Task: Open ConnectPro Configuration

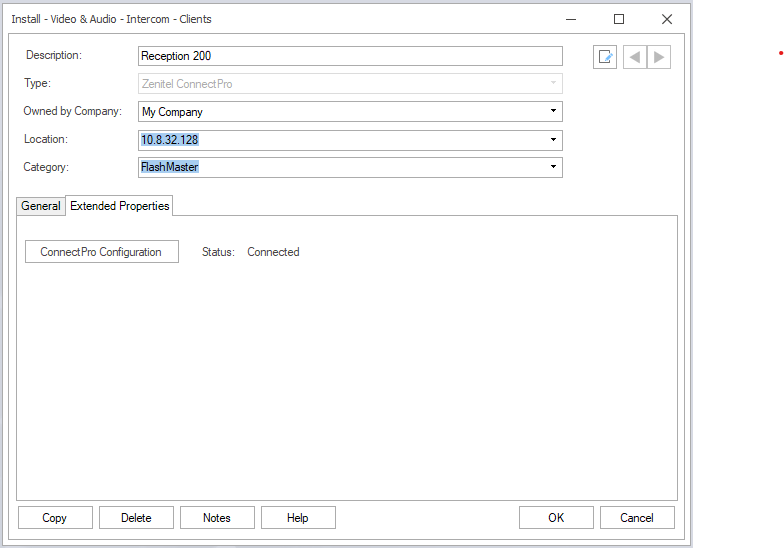Action: tap(101, 252)
